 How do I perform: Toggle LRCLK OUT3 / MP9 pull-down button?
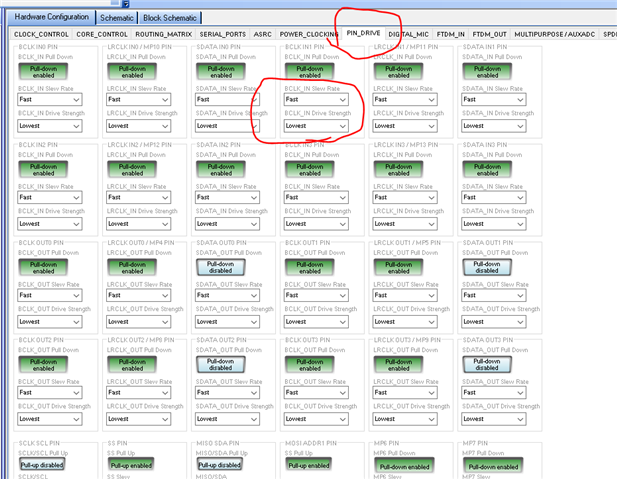coord(399,365)
